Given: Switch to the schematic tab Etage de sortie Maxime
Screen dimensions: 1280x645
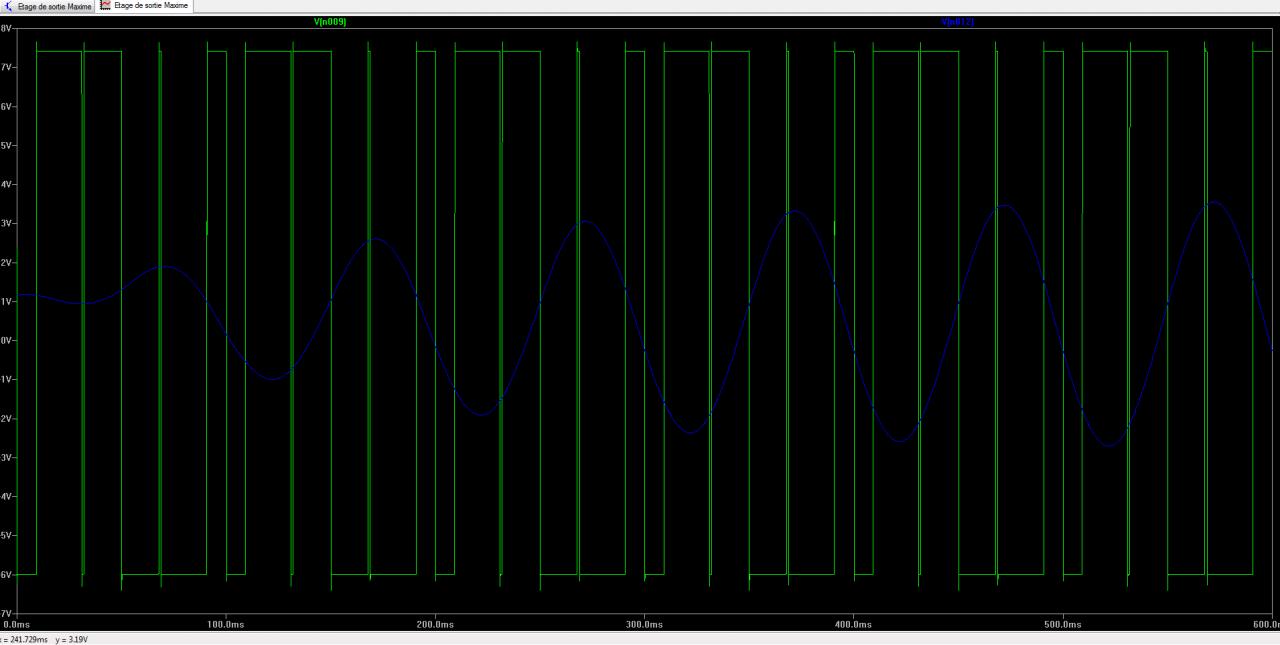Looking at the screenshot, I should [x=47, y=6].
